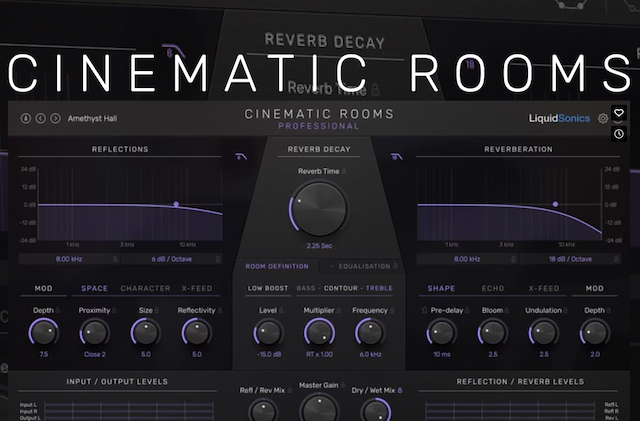
Task: Click the bell icon beside Pre-delay
Action: coord(424,310)
